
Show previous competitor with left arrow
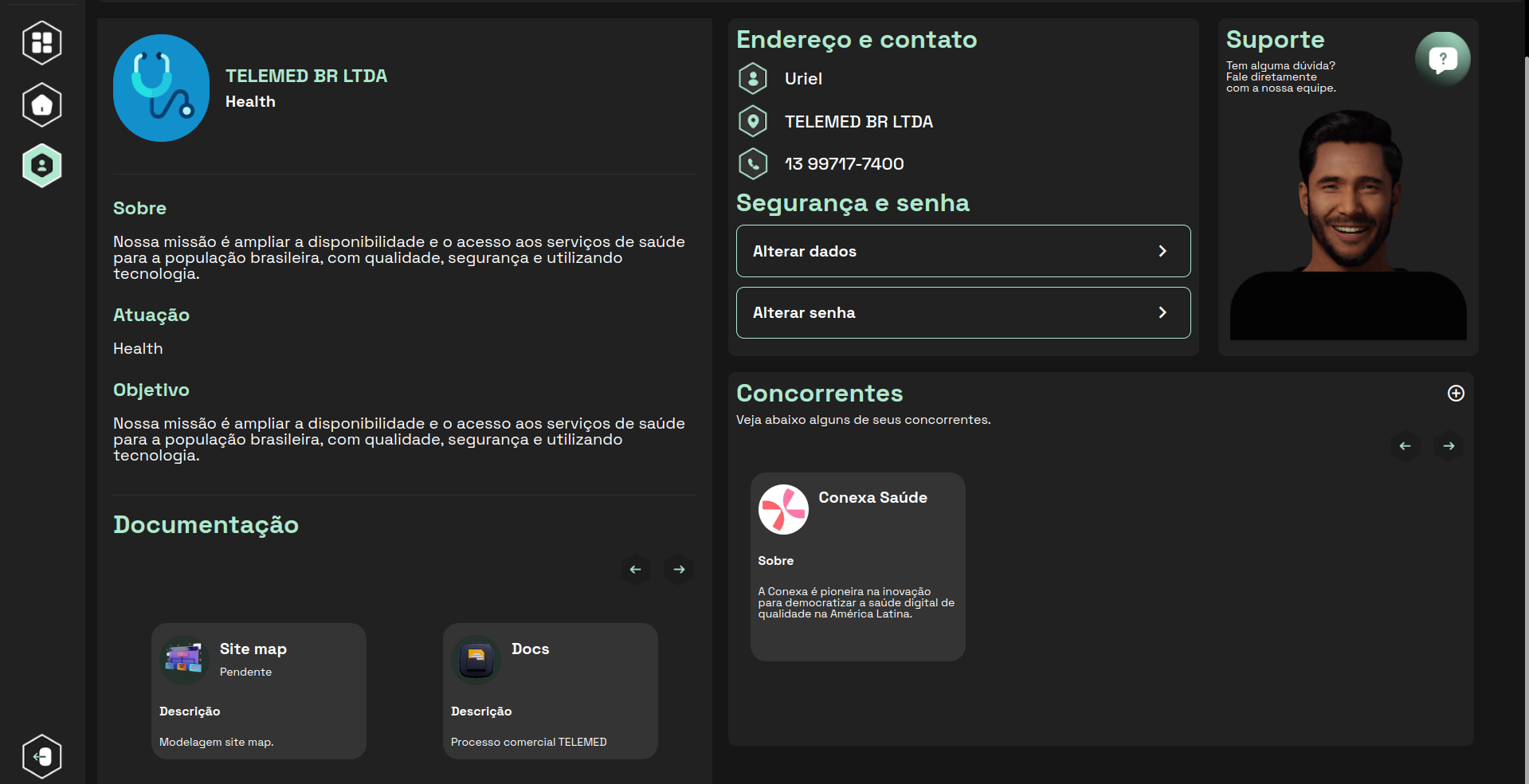pyautogui.click(x=1406, y=446)
